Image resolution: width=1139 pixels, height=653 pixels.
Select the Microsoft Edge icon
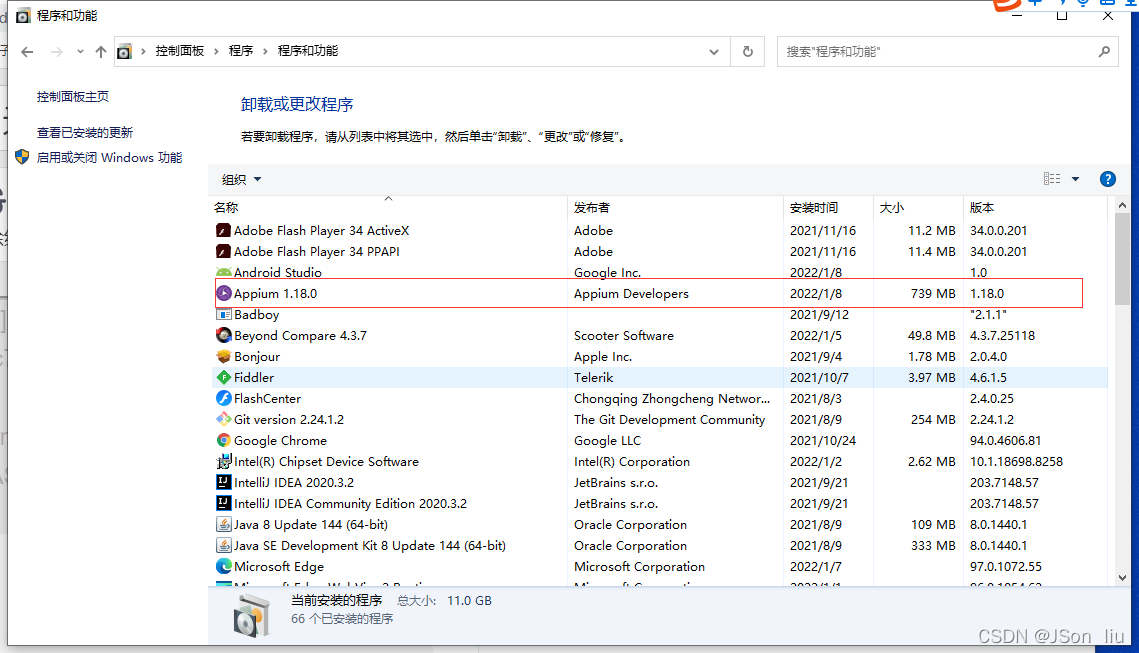click(x=224, y=567)
